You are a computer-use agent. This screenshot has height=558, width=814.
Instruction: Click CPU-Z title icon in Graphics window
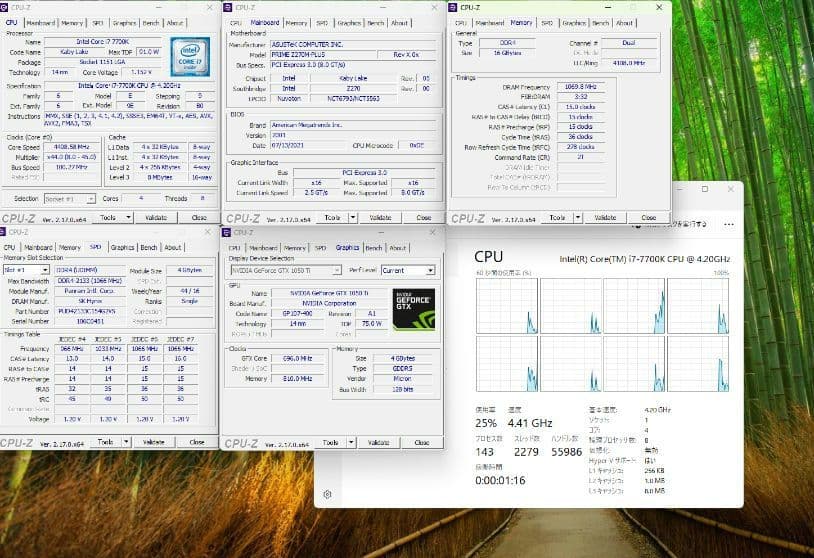tap(226, 232)
